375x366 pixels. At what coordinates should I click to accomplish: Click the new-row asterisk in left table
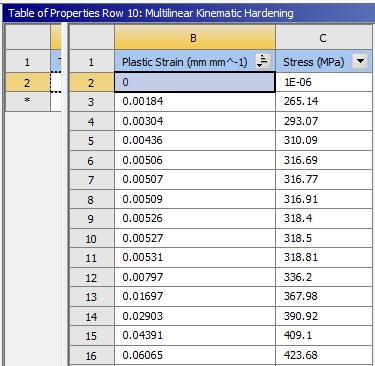[28, 101]
